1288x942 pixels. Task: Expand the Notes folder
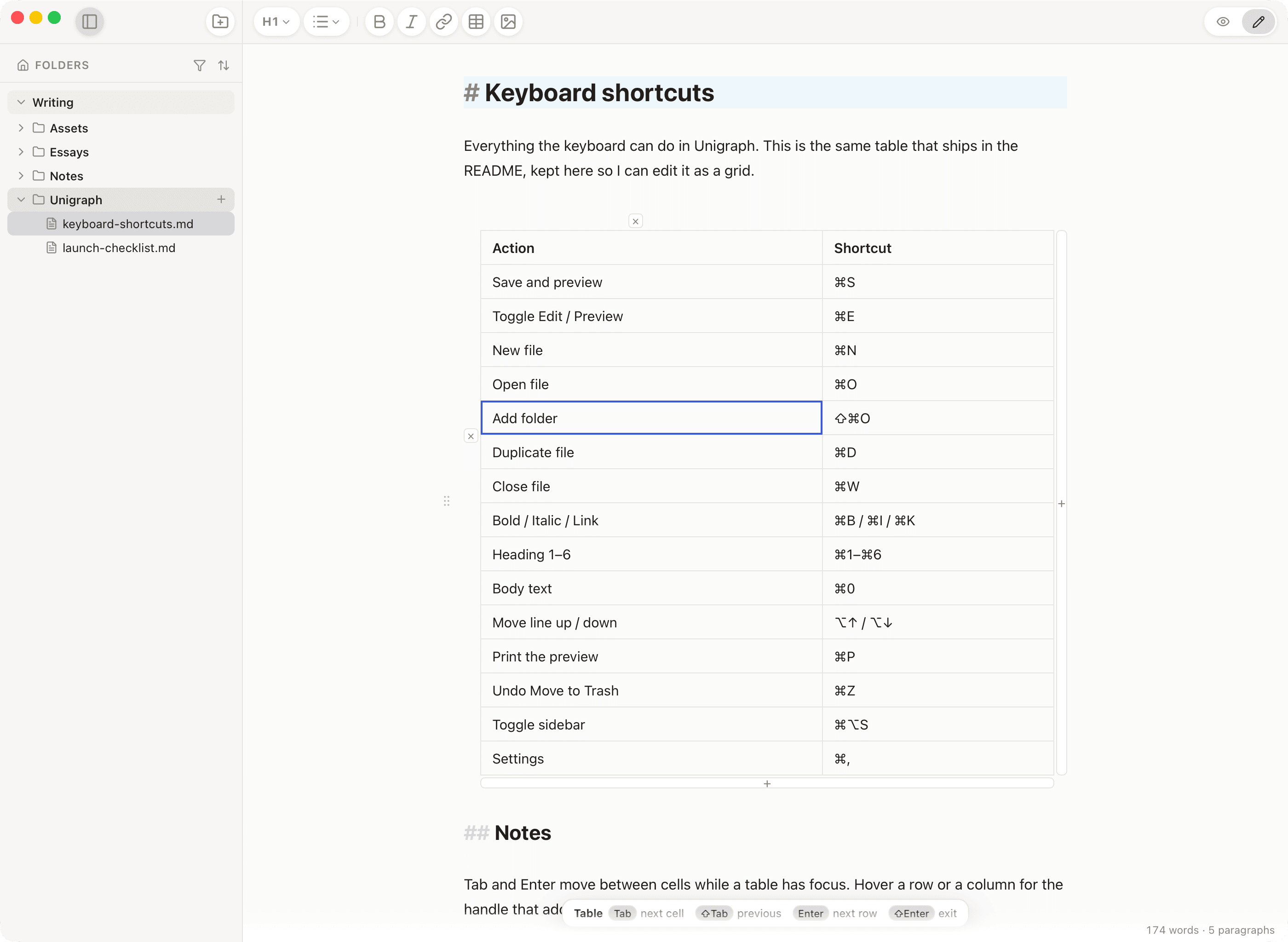tap(21, 176)
